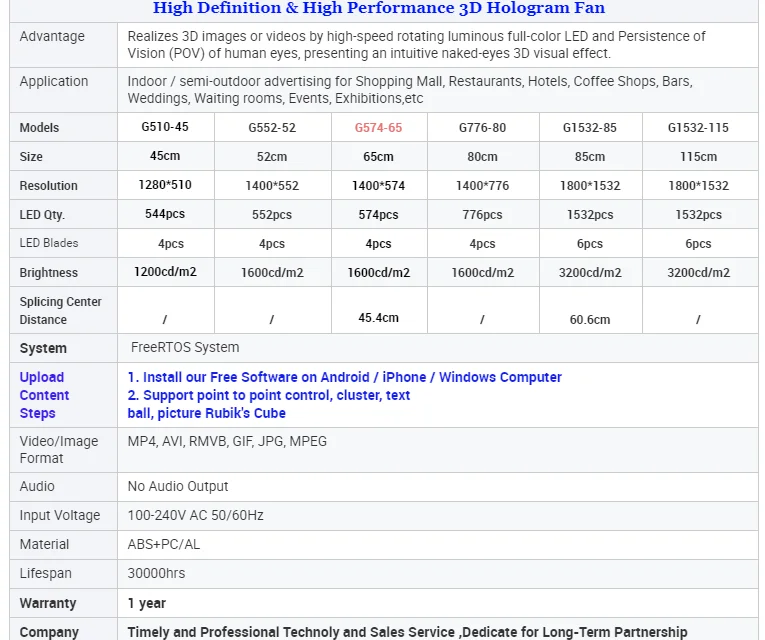The width and height of the screenshot is (765, 640).
Task: Click the 45.4cm splicing distance value
Action: 378,318
